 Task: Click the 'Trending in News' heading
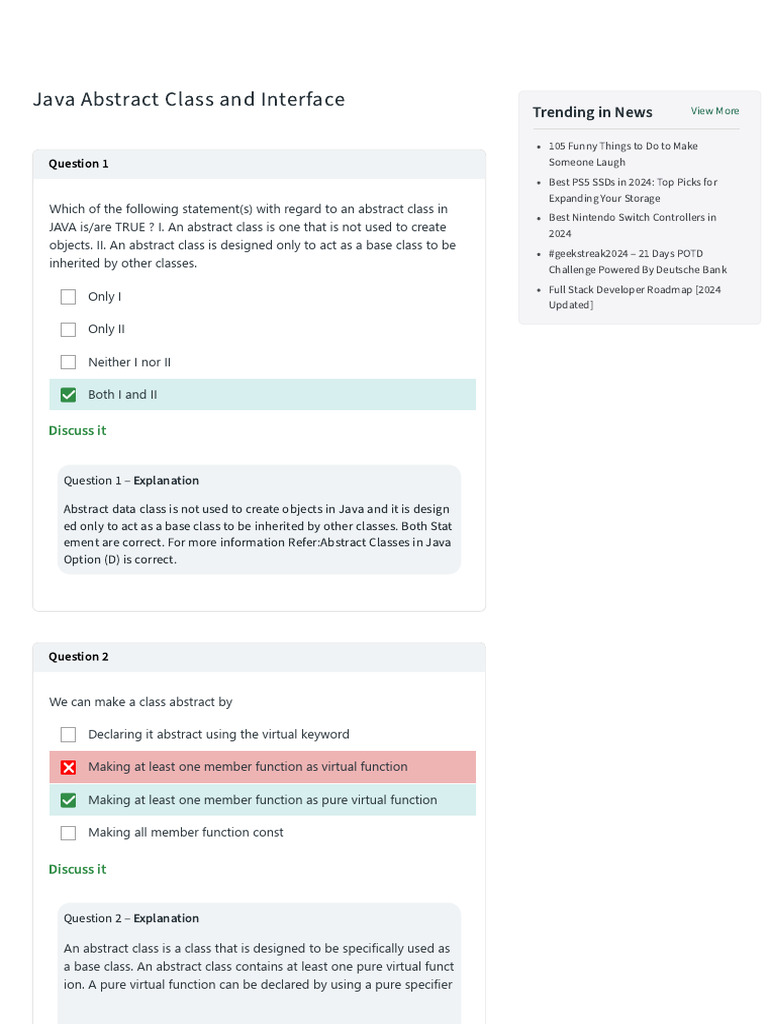coord(592,112)
